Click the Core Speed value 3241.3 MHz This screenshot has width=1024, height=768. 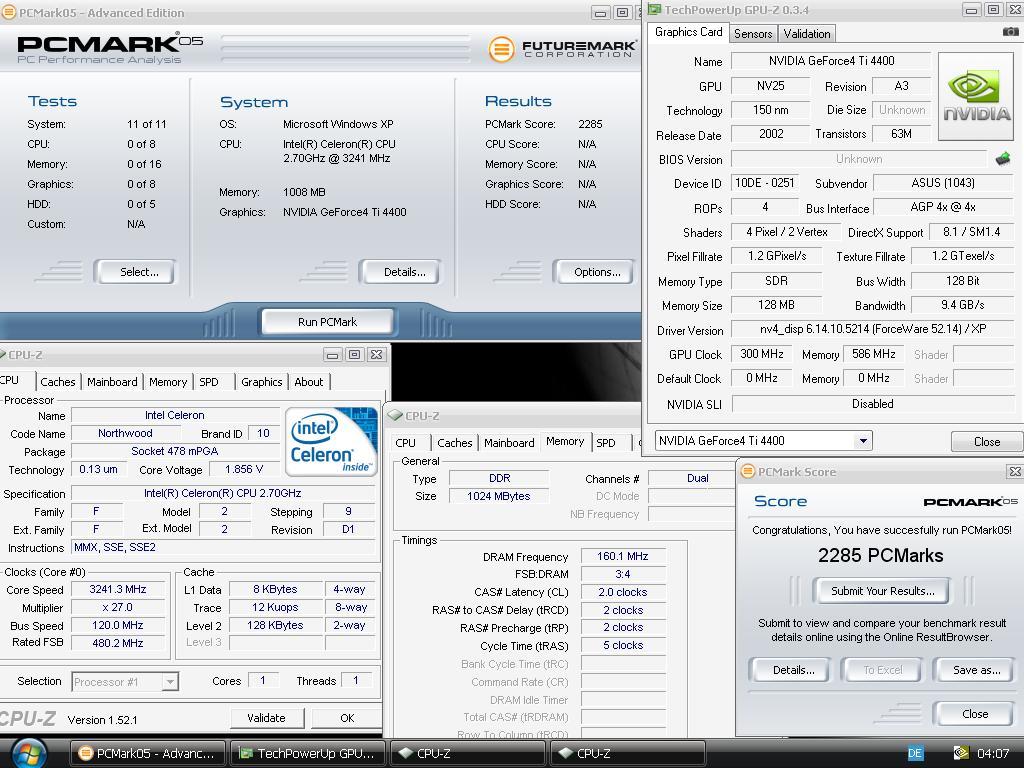coord(118,589)
